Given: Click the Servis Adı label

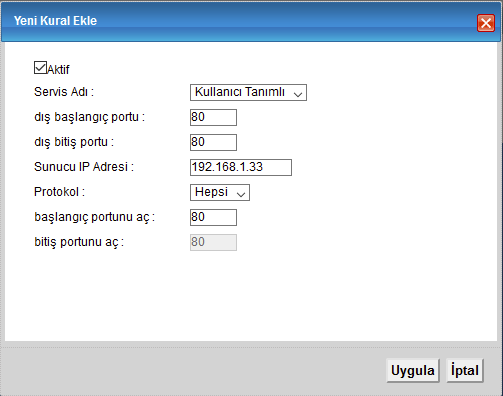Looking at the screenshot, I should click(64, 92).
